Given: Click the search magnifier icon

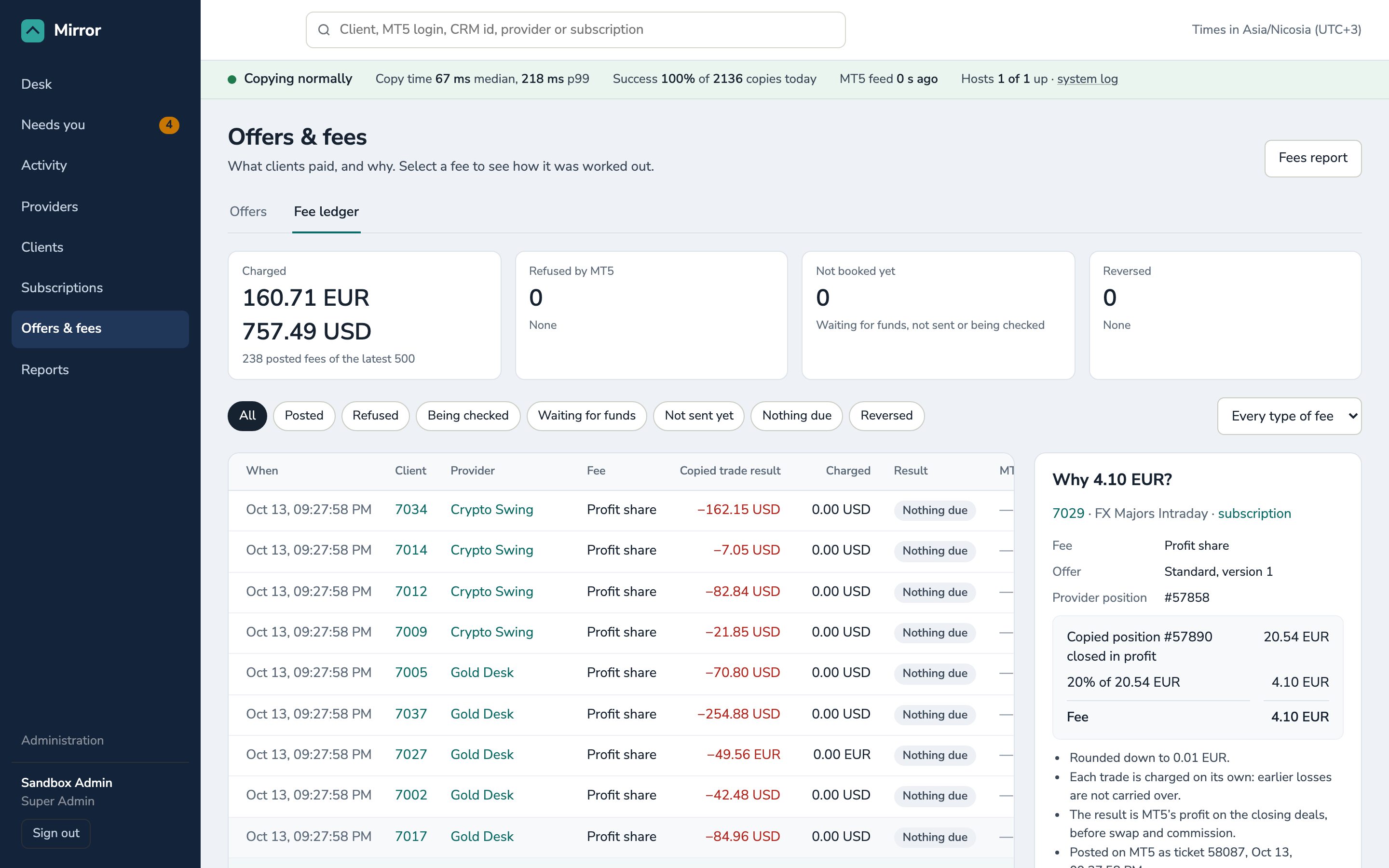Looking at the screenshot, I should [324, 30].
